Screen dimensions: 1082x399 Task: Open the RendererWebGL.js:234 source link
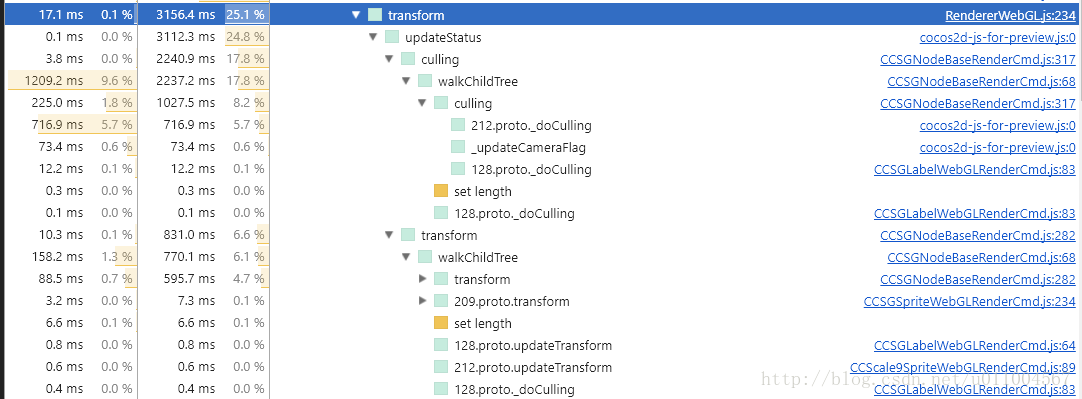tap(1010, 15)
